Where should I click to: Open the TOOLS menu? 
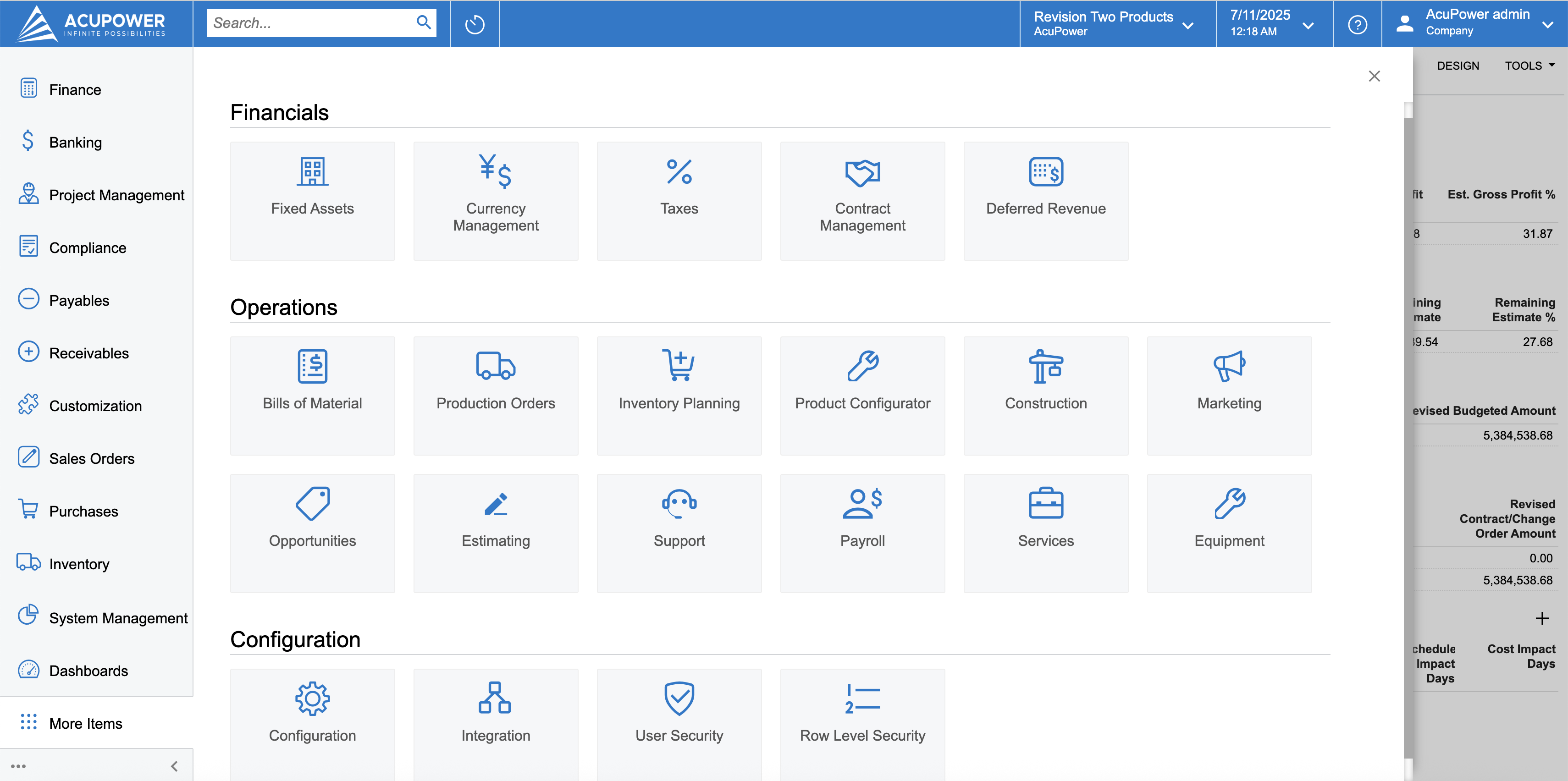tap(1529, 66)
